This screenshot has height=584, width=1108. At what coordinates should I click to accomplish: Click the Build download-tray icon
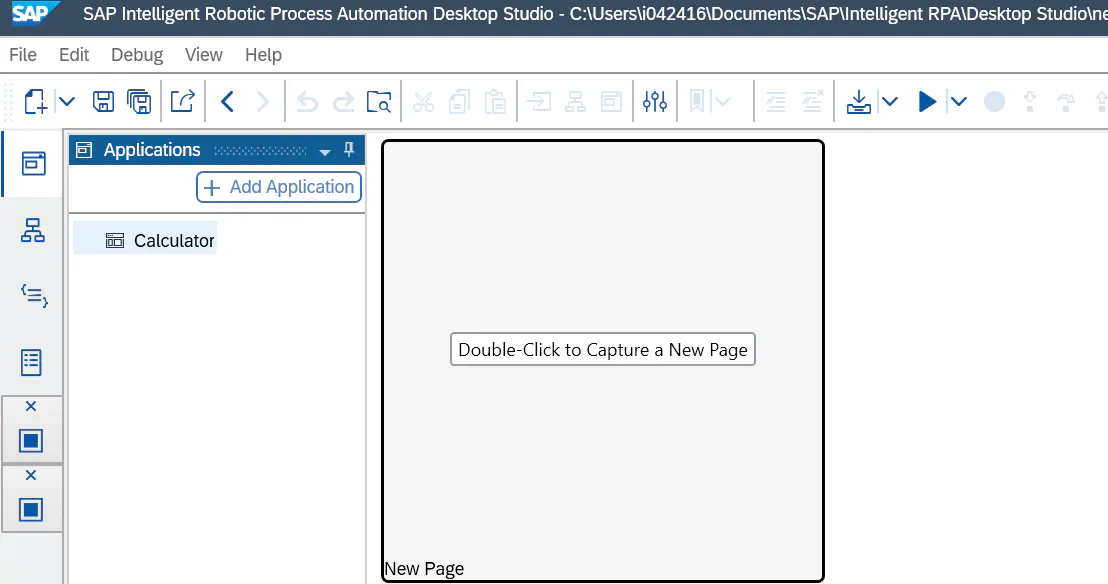tap(859, 102)
